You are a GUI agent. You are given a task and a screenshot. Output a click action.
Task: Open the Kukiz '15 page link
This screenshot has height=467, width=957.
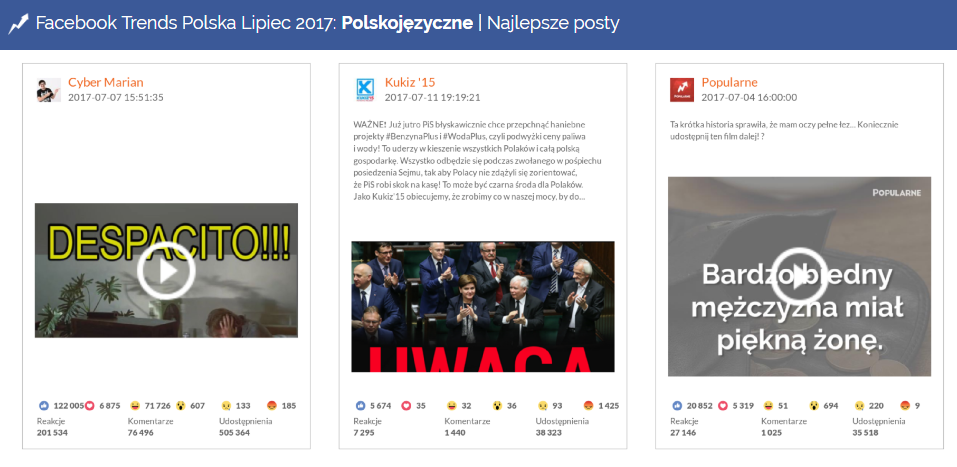click(x=410, y=82)
